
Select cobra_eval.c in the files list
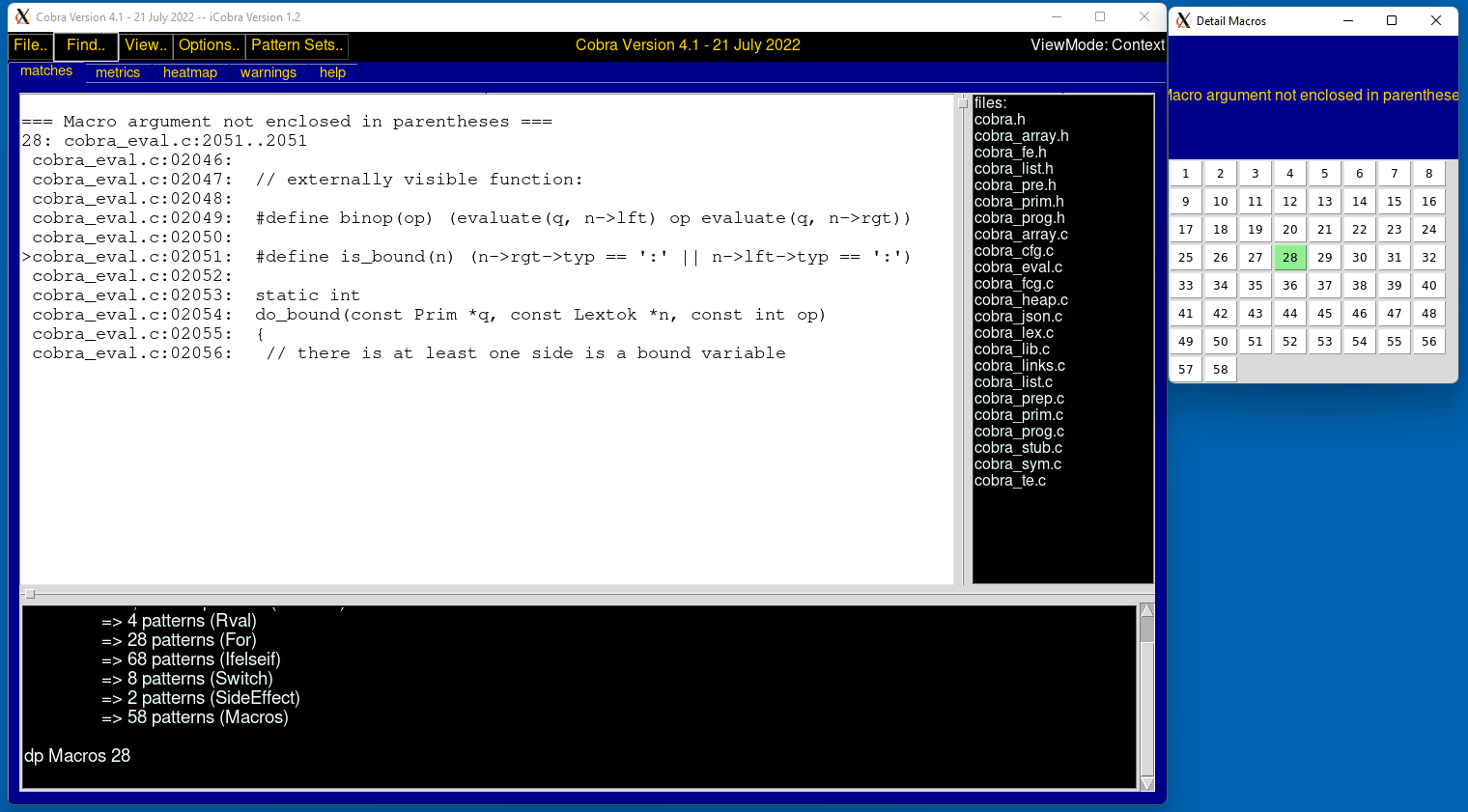(x=1018, y=267)
